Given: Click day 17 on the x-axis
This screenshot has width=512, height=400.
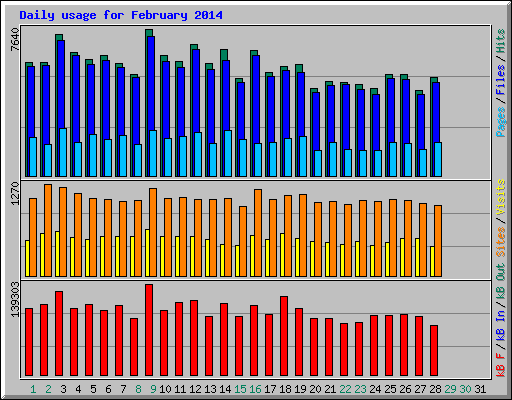Looking at the screenshot, I should (270, 389).
